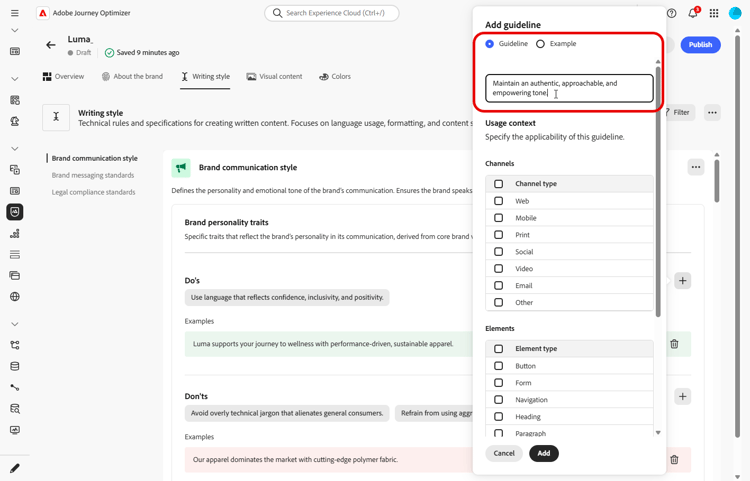Delete the green Luma supports example
This screenshot has height=481, width=750.
(674, 344)
